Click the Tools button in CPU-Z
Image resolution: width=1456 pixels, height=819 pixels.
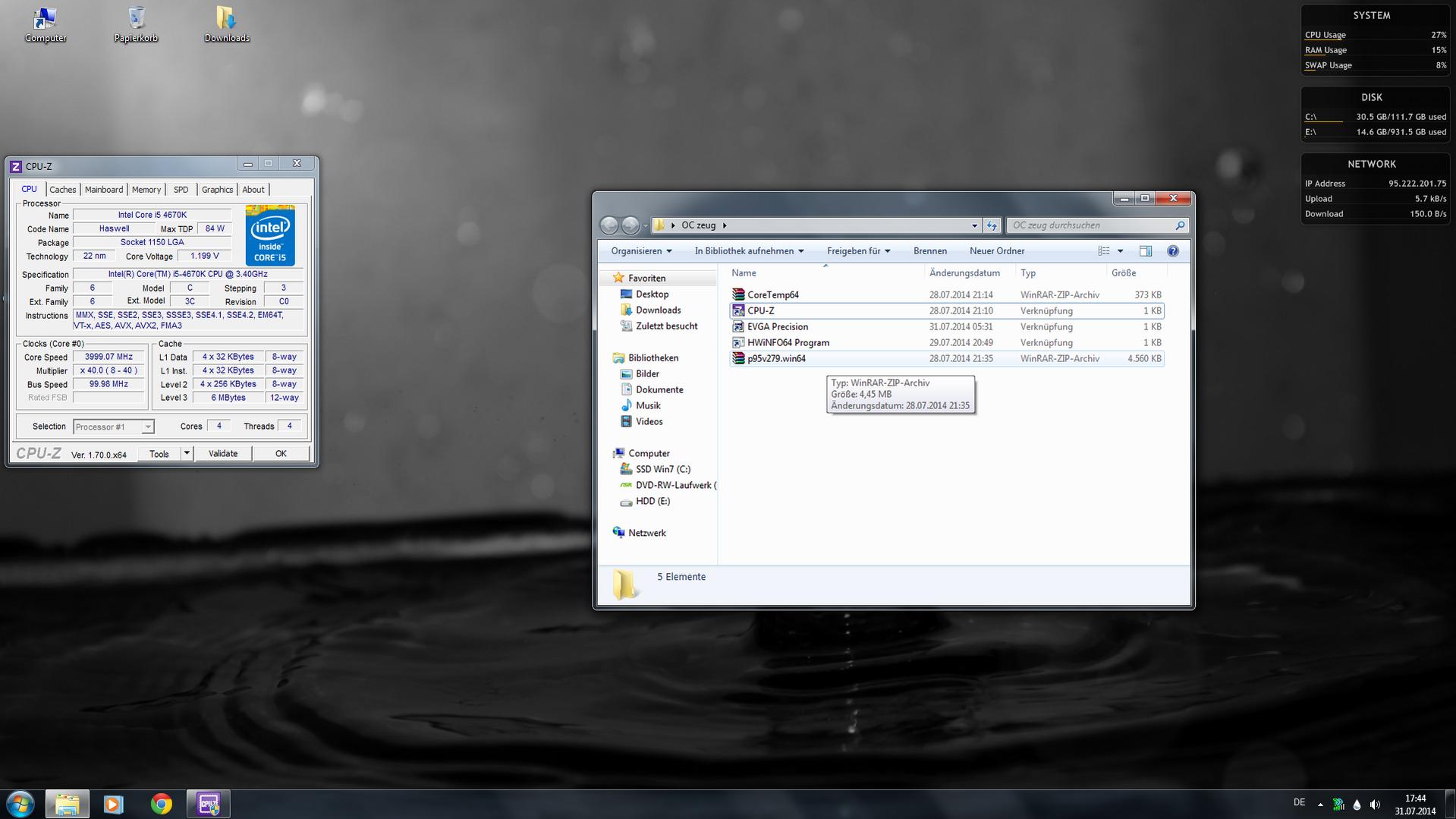159,454
